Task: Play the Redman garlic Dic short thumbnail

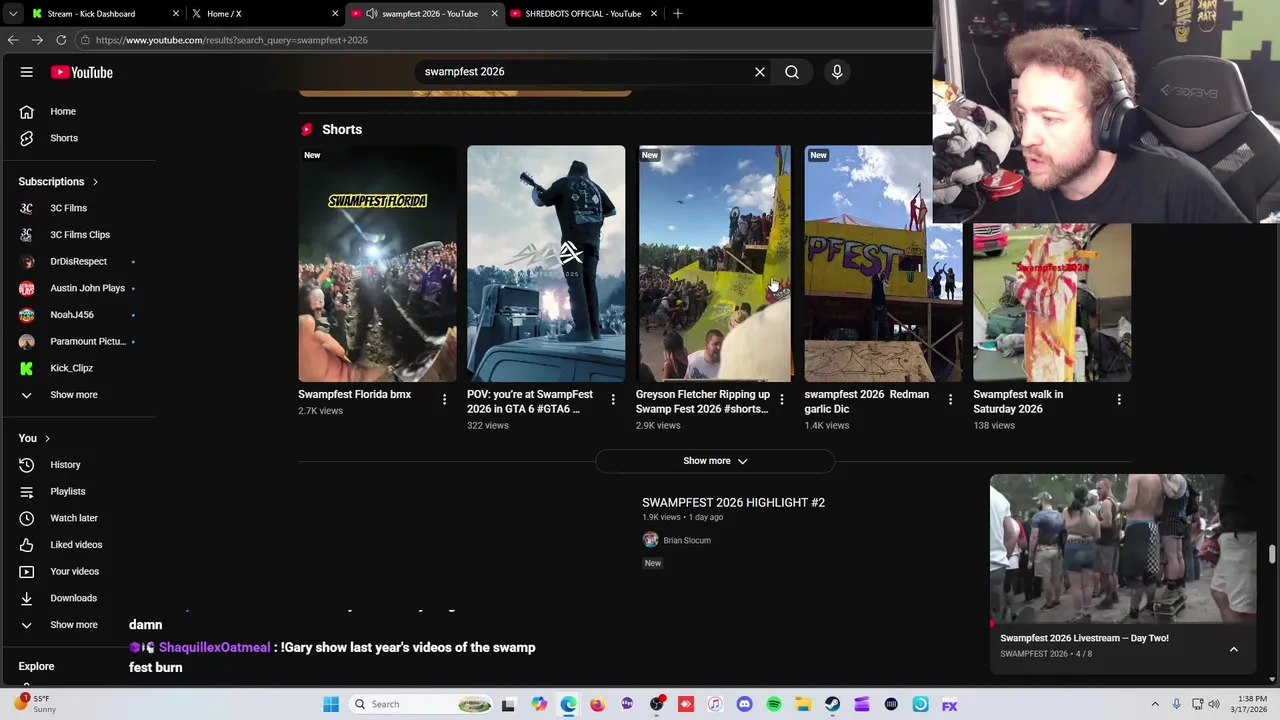Action: pyautogui.click(x=883, y=264)
